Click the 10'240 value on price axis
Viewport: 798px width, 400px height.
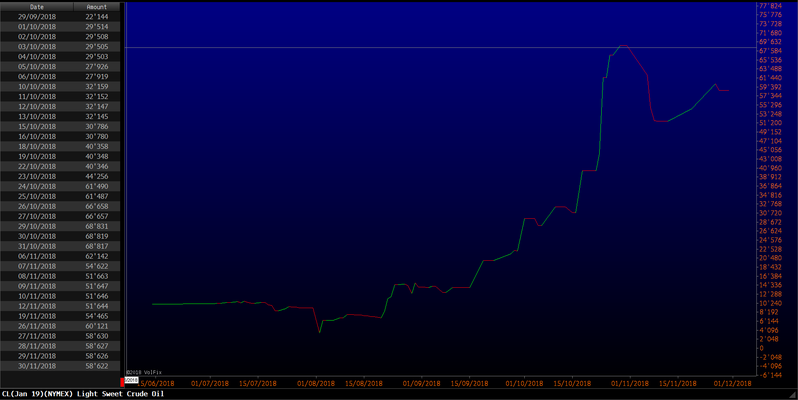(771, 303)
